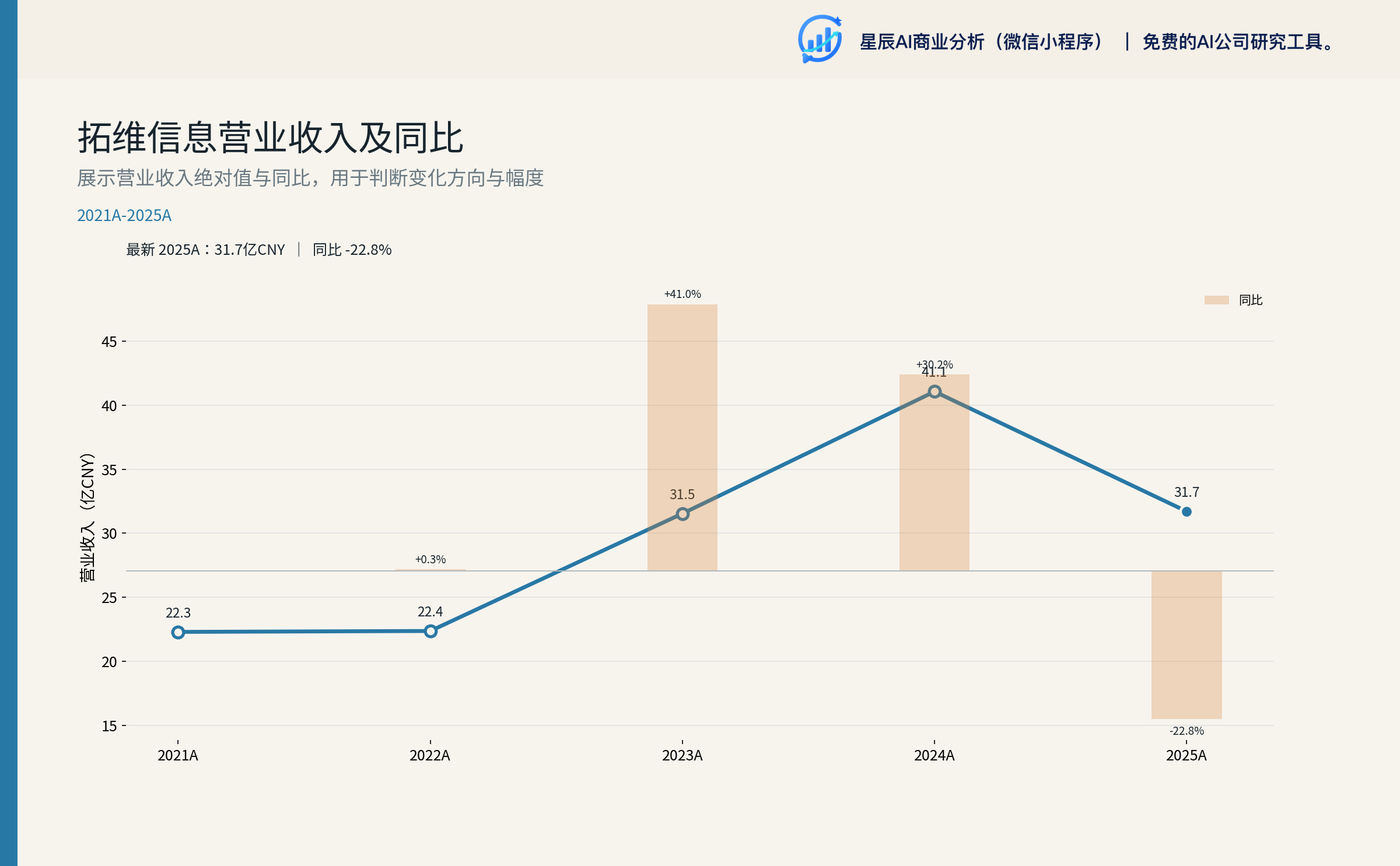Click the y-axis tick label 25
The image size is (1400, 866).
[109, 598]
